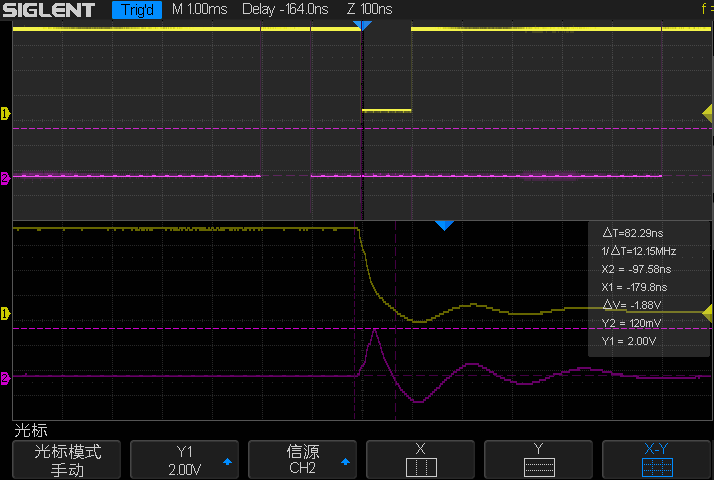This screenshot has width=714, height=481.
Task: Click the blue trigger position marker at top
Action: click(363, 25)
